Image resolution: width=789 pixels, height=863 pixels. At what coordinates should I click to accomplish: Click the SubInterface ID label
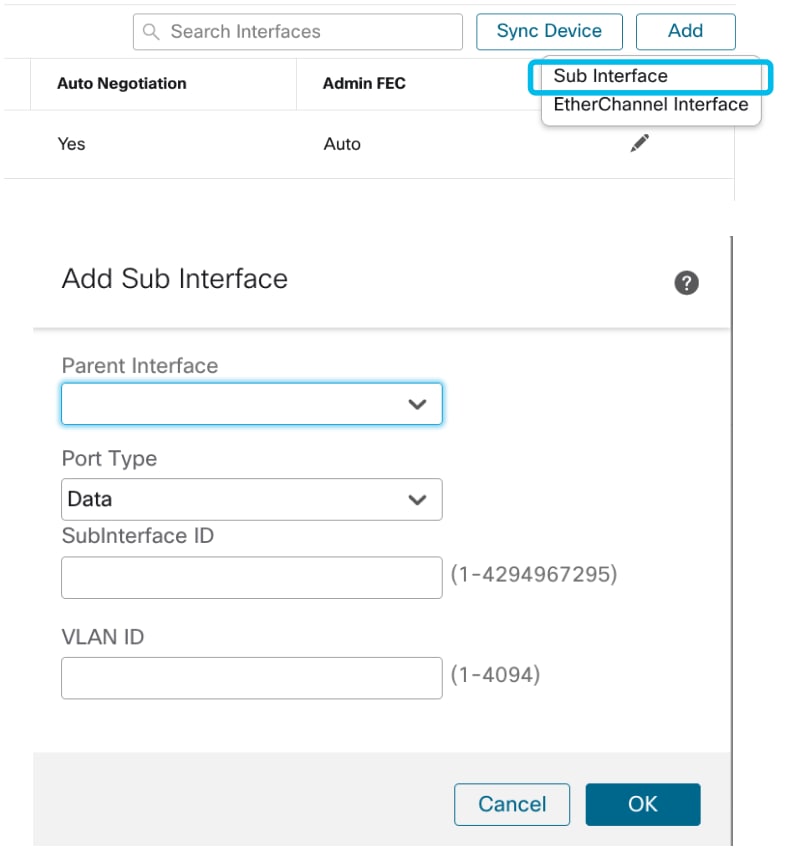138,536
